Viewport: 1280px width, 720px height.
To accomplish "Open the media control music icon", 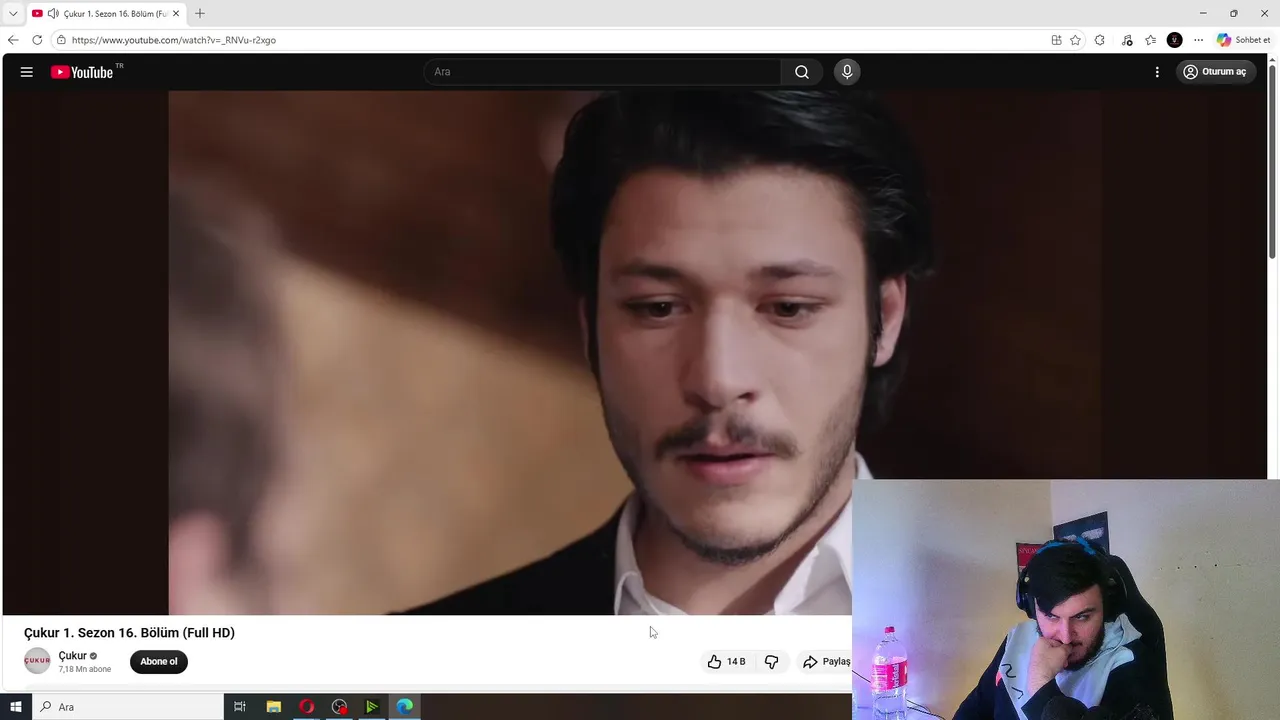I will pos(1127,40).
